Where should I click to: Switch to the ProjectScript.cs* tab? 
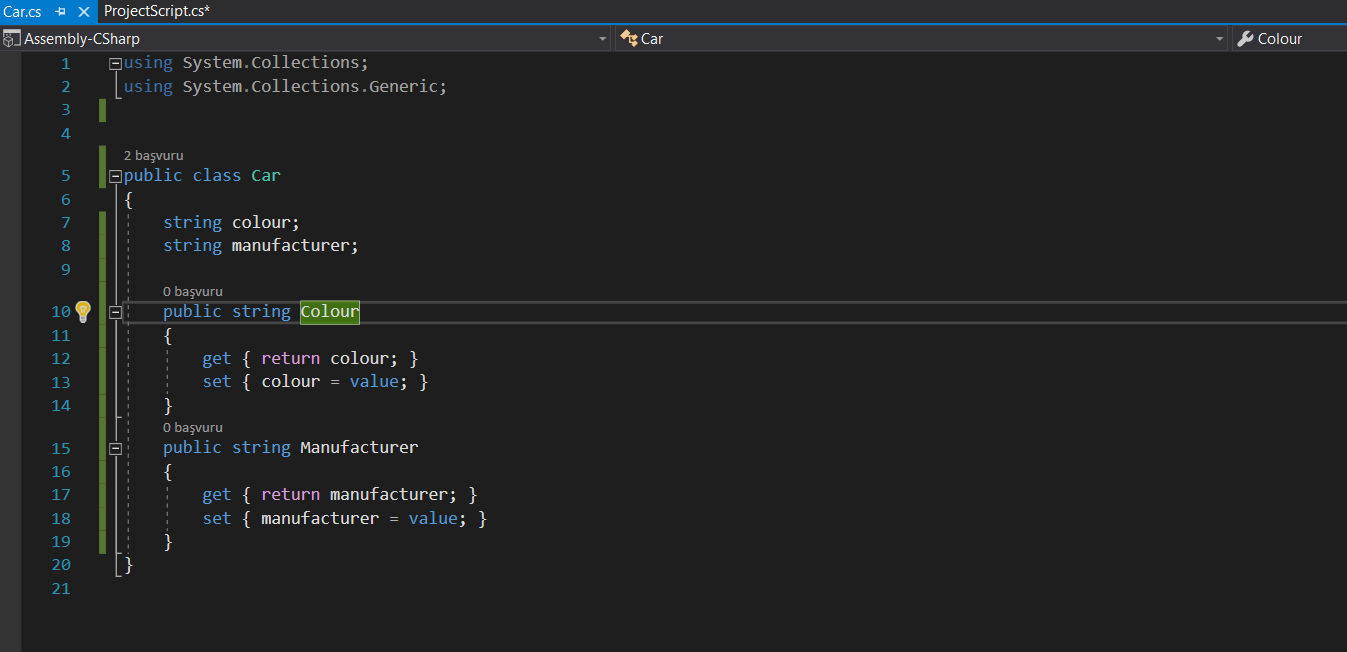pos(157,11)
